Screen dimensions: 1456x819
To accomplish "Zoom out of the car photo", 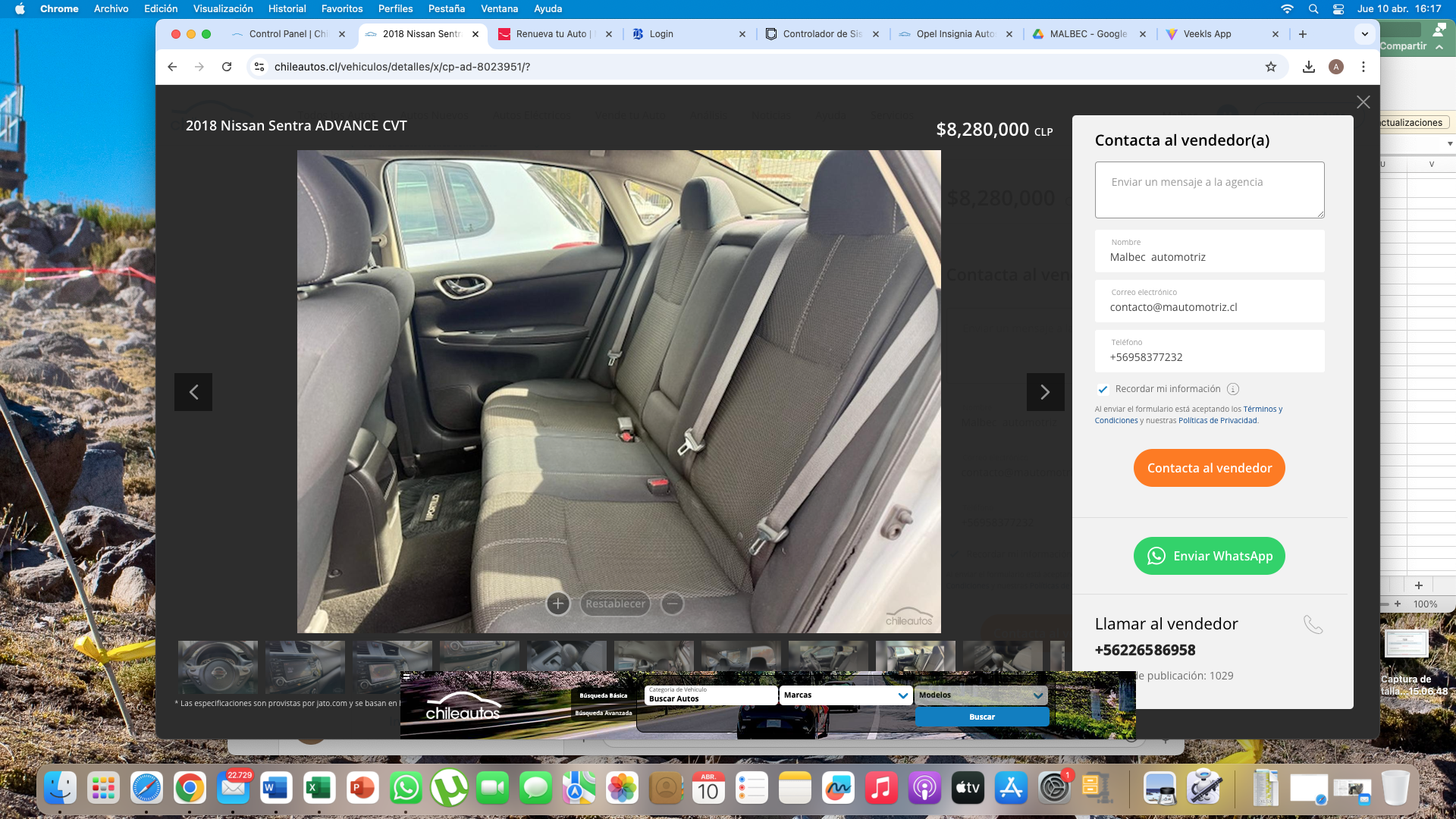I will click(x=672, y=604).
